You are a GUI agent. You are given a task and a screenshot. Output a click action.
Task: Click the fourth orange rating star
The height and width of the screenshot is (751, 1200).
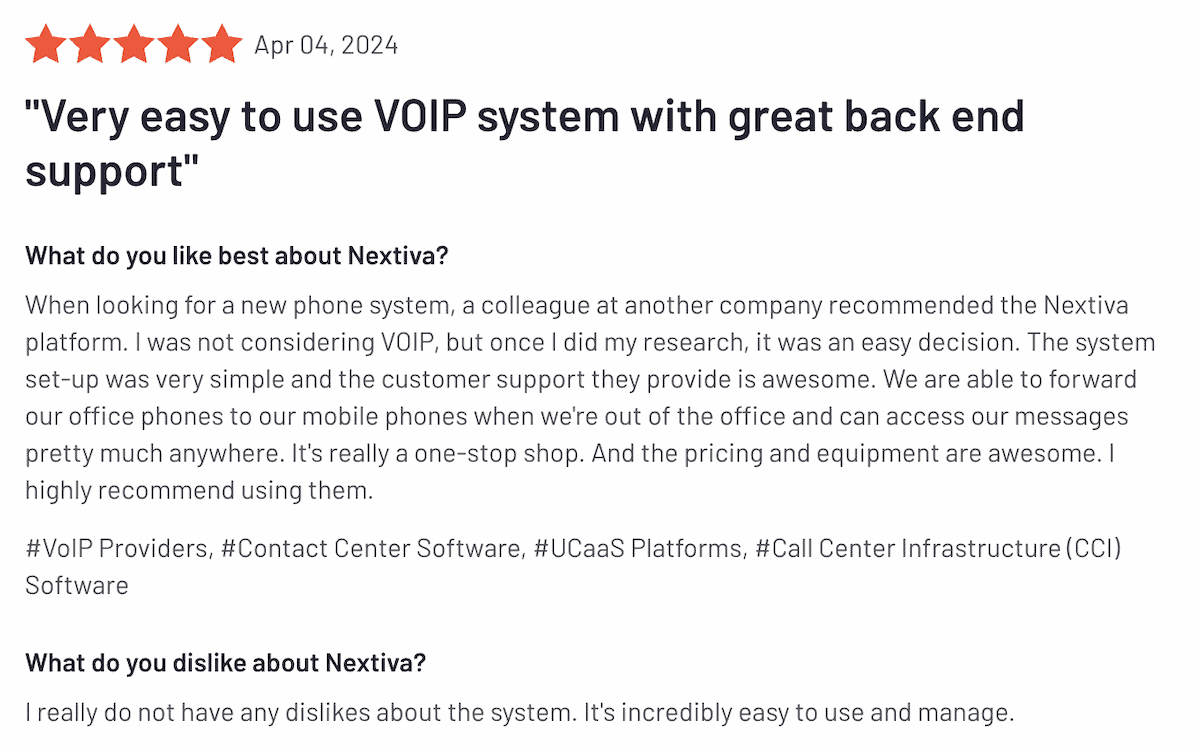pos(177,45)
